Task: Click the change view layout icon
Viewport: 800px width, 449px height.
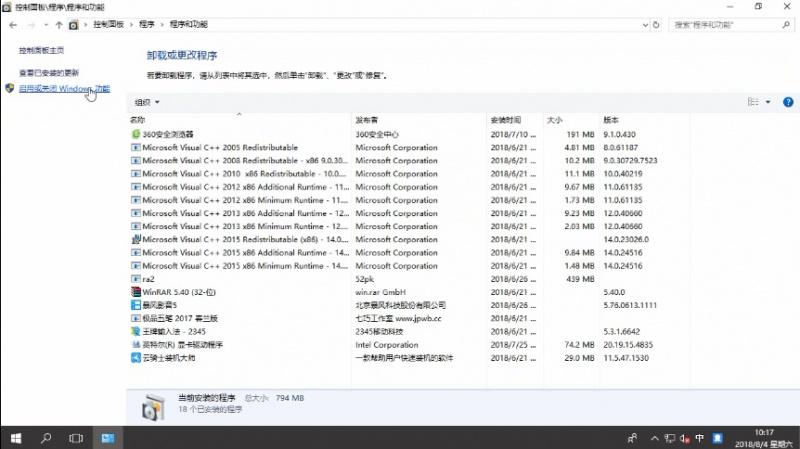Action: (x=753, y=102)
